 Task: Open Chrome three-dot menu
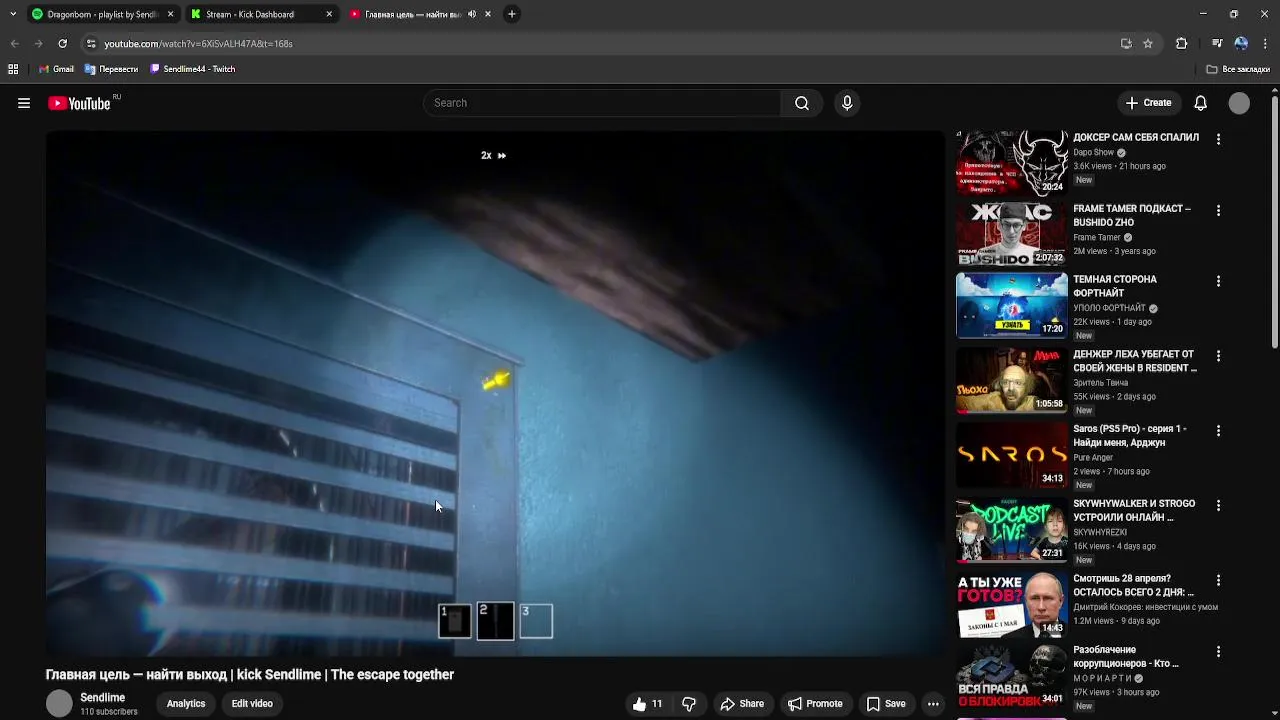click(1265, 44)
